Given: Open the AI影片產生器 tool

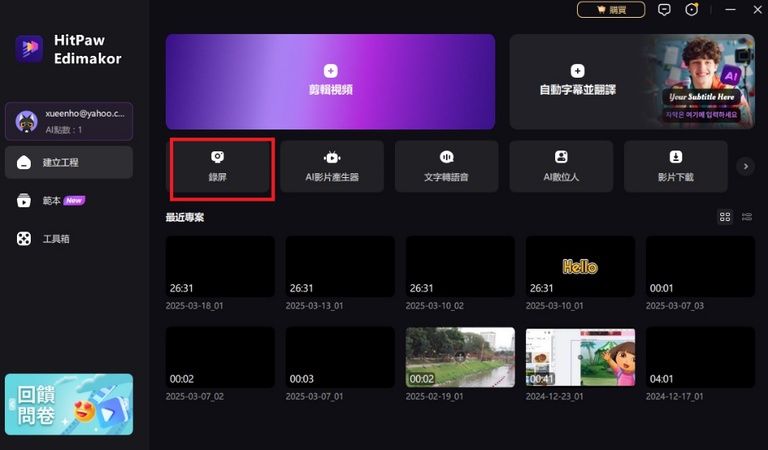Looking at the screenshot, I should (x=332, y=166).
